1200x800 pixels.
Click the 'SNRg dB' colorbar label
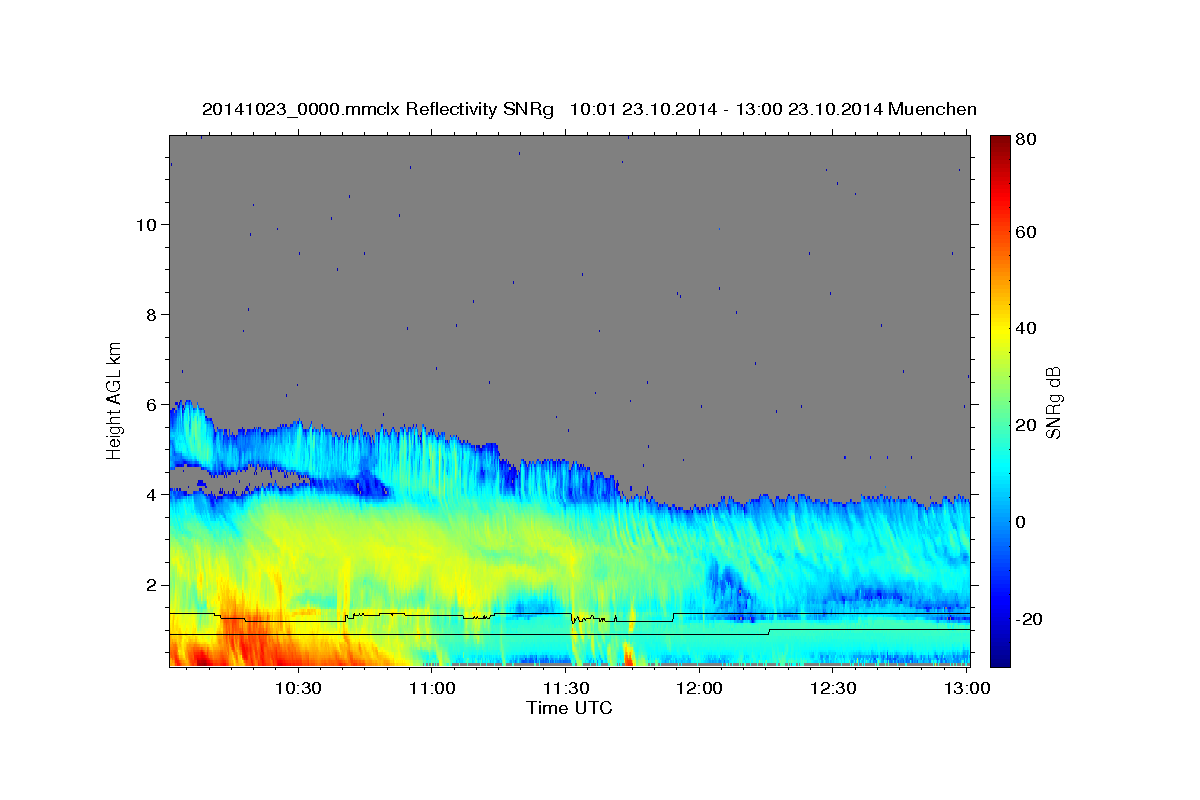pos(1052,401)
